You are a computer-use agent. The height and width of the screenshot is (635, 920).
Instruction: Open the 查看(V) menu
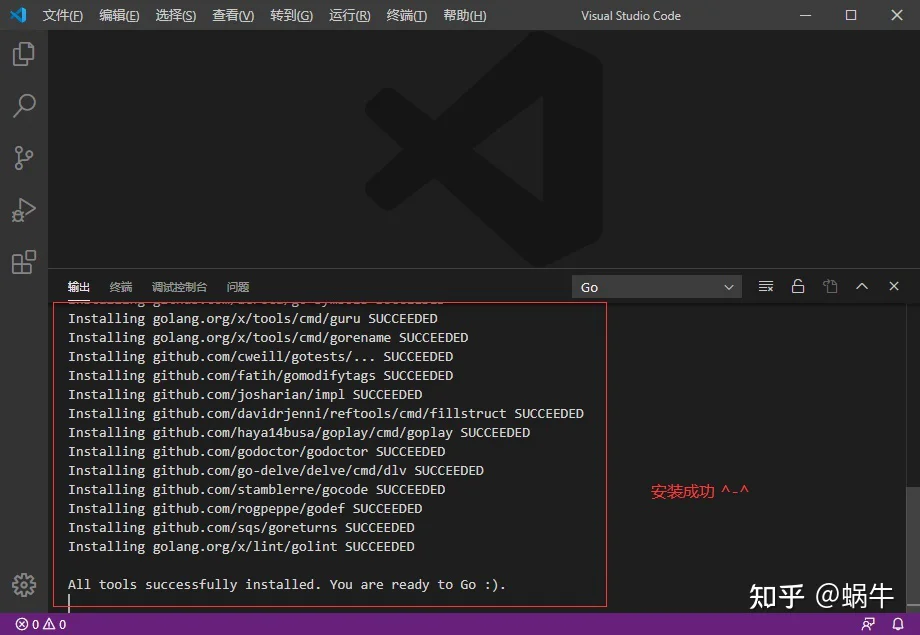tap(233, 15)
